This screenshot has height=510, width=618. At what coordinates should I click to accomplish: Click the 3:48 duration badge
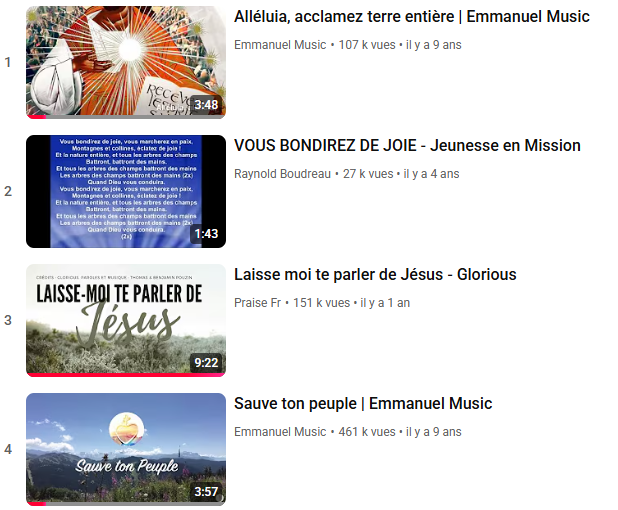pos(206,105)
